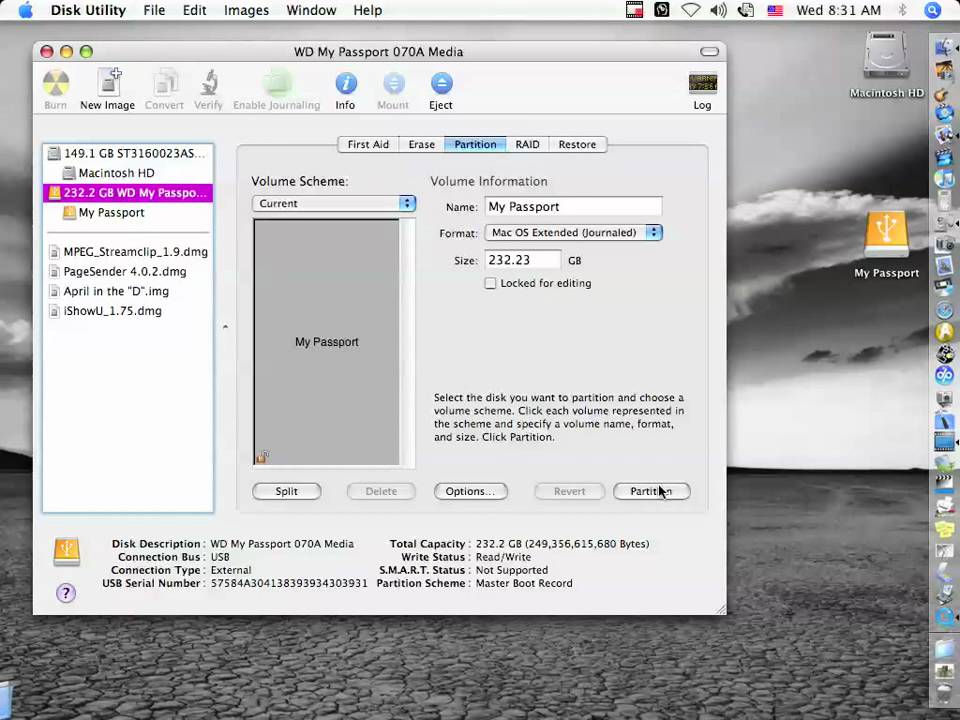The height and width of the screenshot is (720, 960).
Task: Select Macintosh HD volume in sidebar
Action: (128, 173)
